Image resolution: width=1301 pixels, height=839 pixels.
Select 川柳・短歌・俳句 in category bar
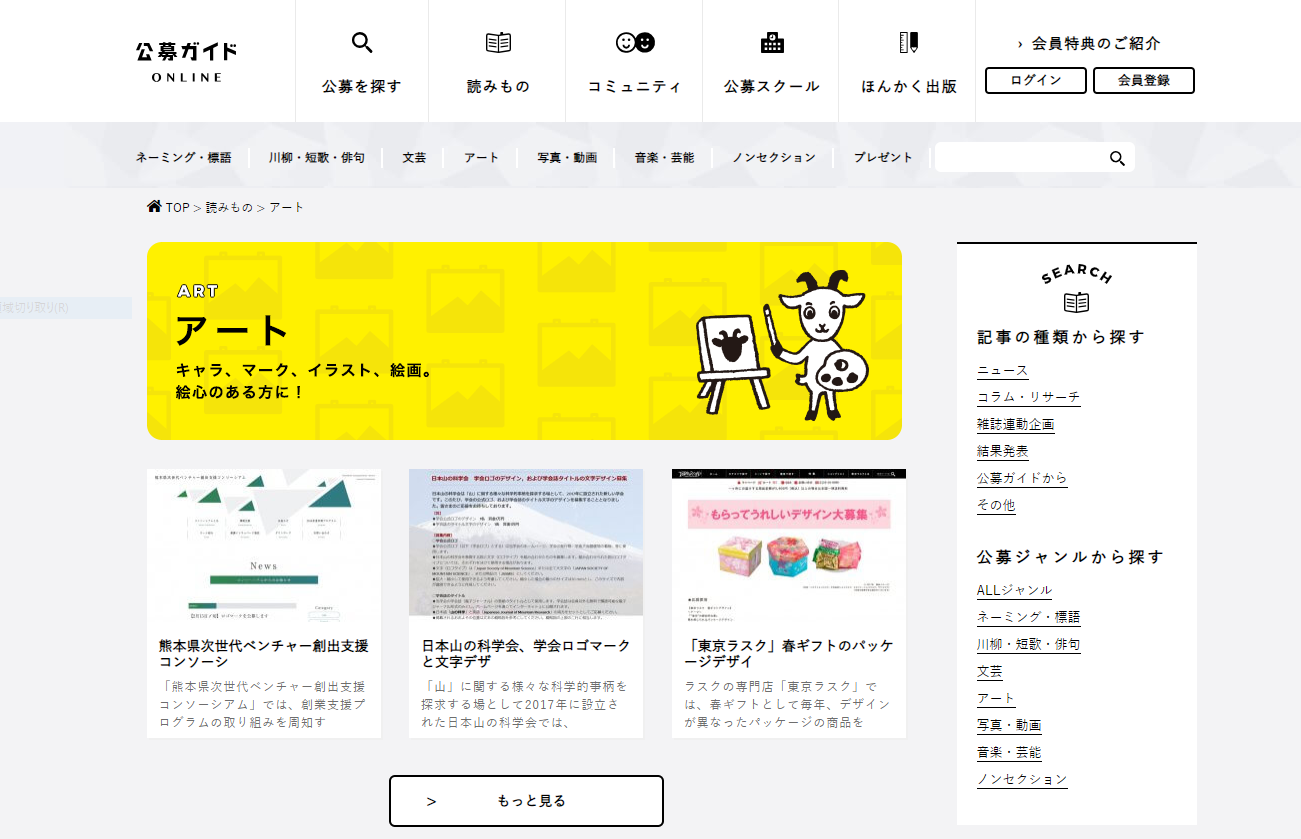[316, 158]
